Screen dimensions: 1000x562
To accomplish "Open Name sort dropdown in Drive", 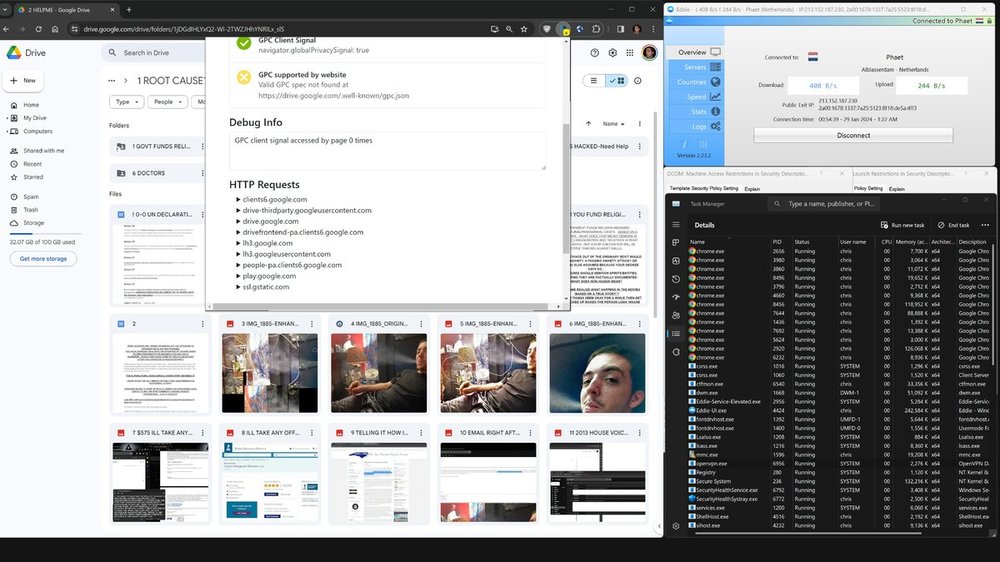I will click(x=614, y=124).
